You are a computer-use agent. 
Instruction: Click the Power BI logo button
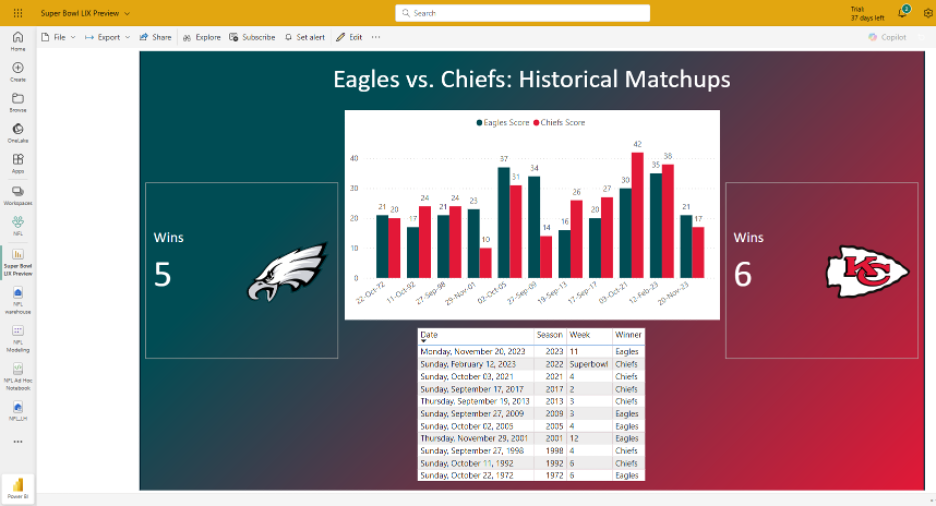coord(18,488)
